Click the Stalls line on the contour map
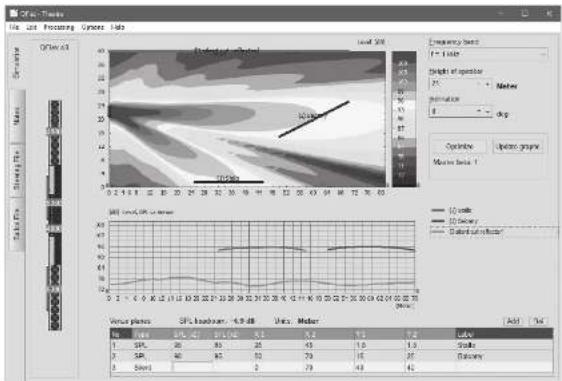Screen dimensions: 562x381 (228, 182)
